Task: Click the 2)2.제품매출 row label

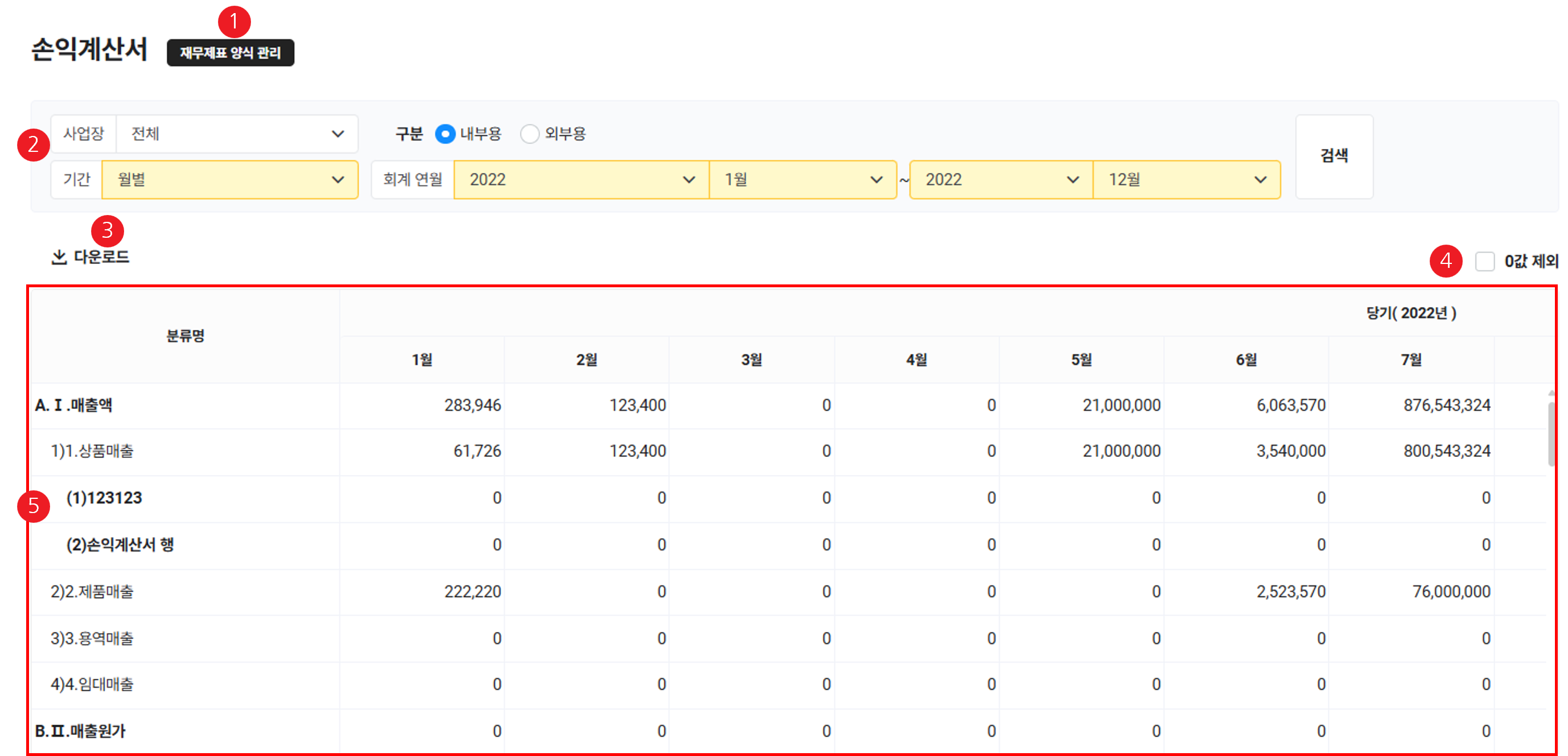Action: (x=92, y=591)
